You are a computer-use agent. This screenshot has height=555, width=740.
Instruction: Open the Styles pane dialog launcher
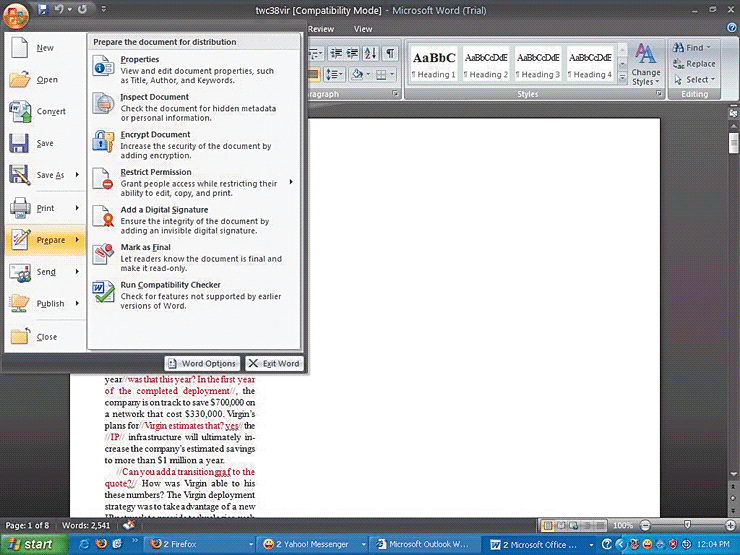[659, 94]
